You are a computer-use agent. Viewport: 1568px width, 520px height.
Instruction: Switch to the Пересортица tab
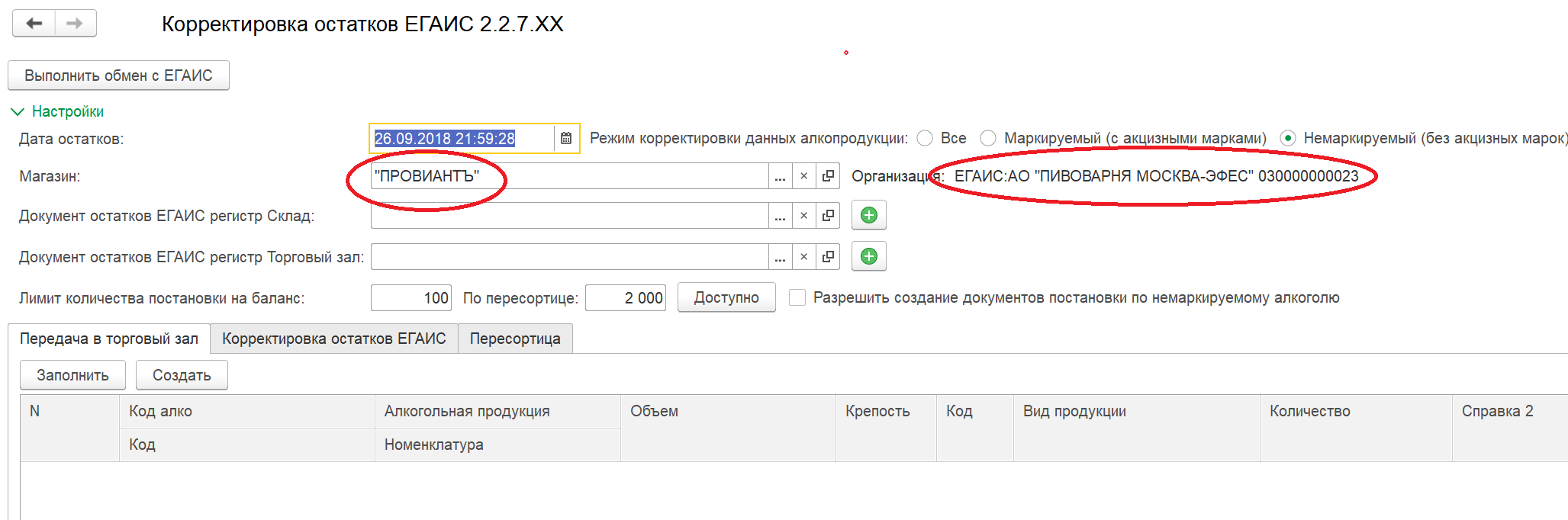pos(515,339)
